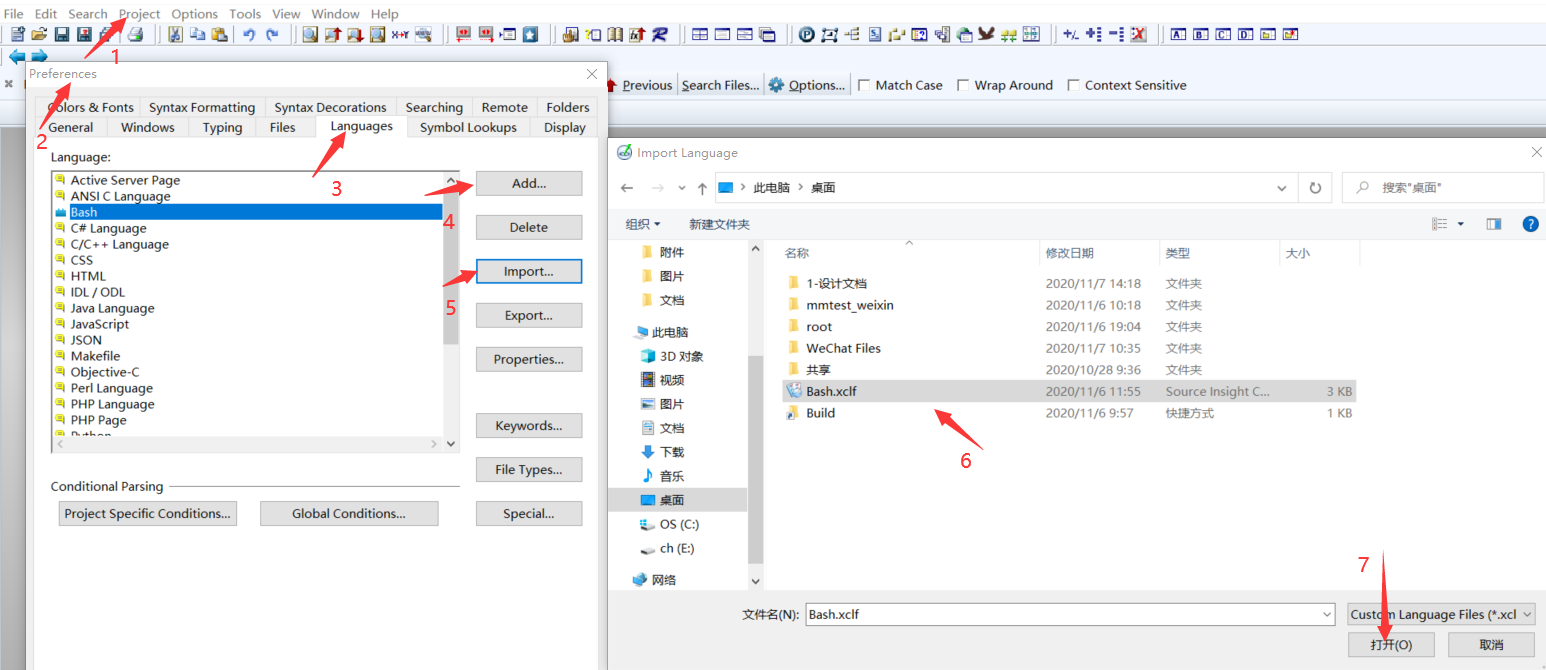Enable the Match Case checkbox
Viewport: 1546px width, 670px height.
864,85
